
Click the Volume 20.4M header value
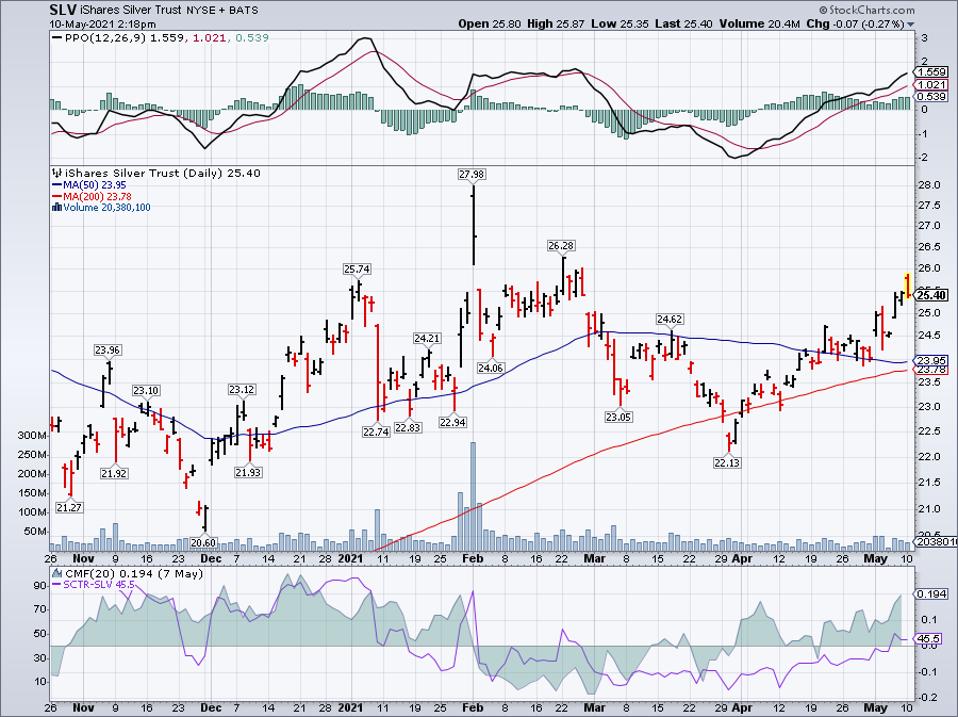coord(759,24)
